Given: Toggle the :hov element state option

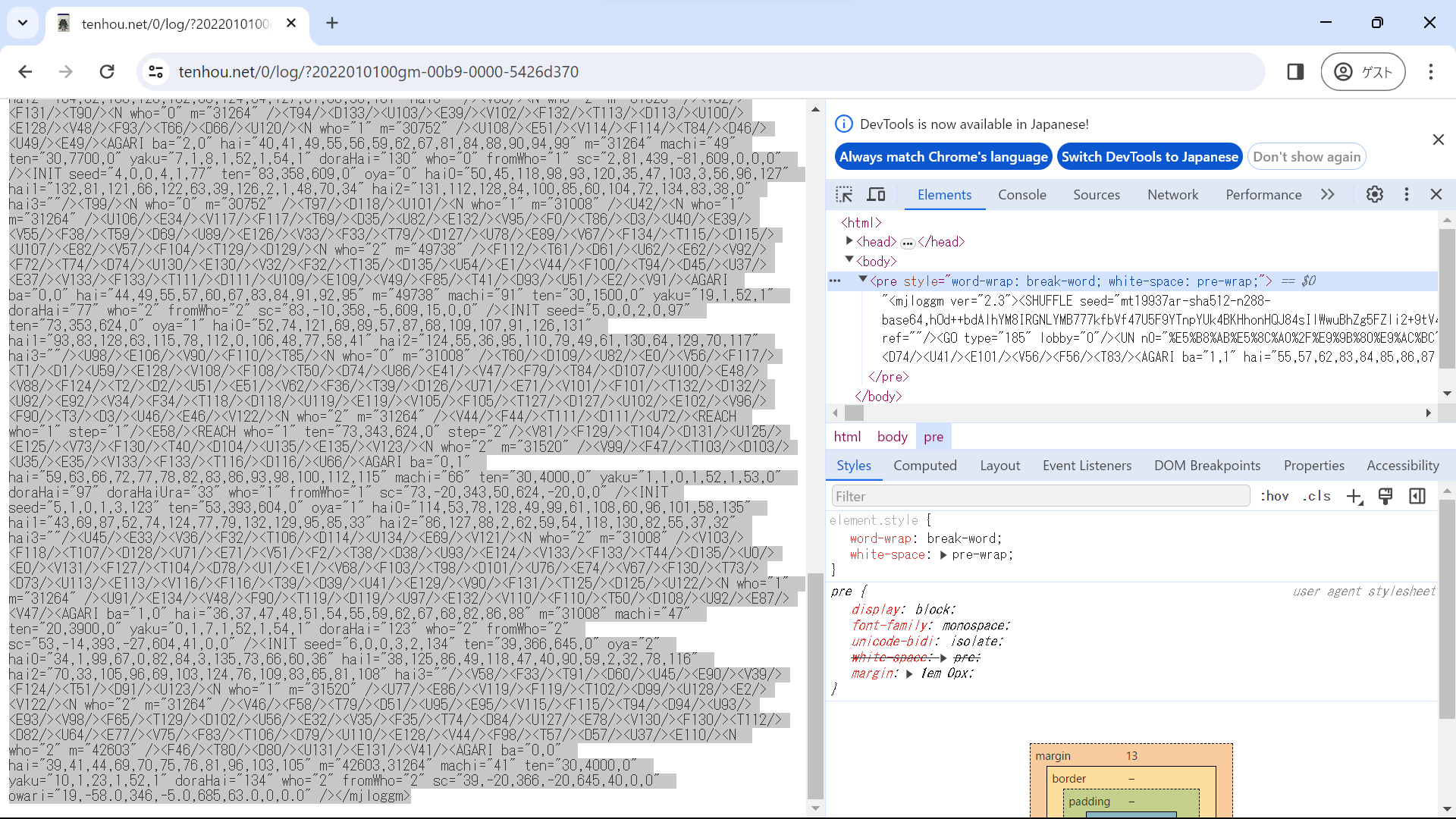Looking at the screenshot, I should pos(1274,496).
